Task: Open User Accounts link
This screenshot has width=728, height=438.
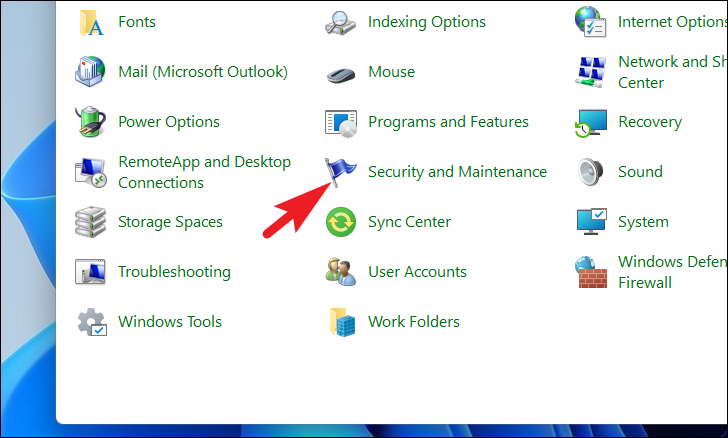Action: click(417, 272)
